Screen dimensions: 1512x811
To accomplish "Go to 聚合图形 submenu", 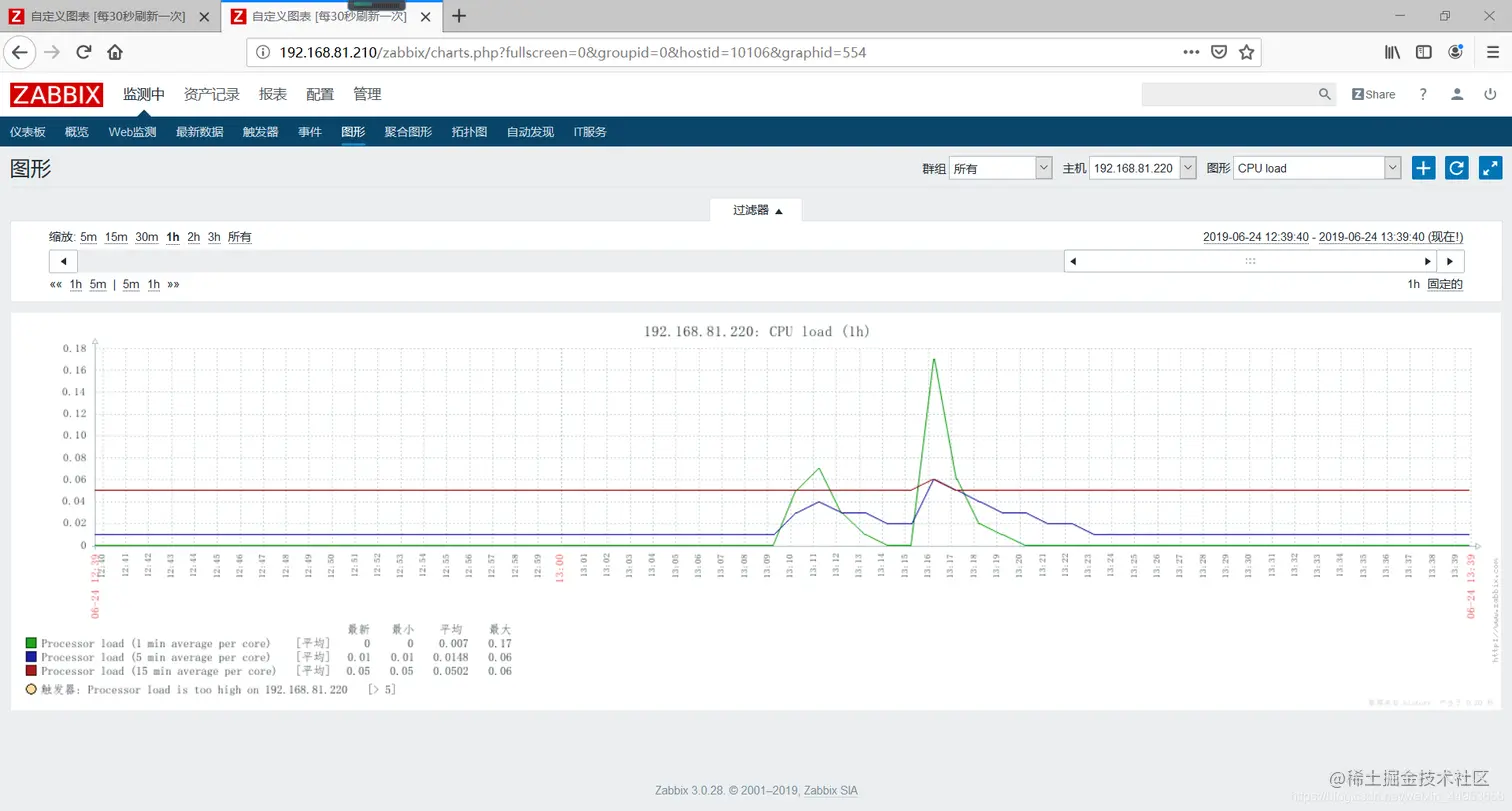I will [x=408, y=132].
